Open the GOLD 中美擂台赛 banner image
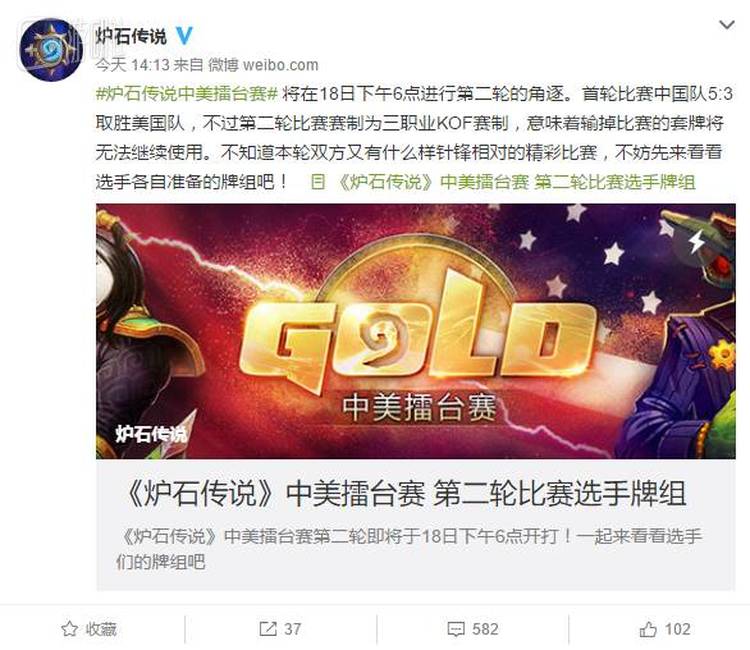750x650 pixels. click(415, 331)
